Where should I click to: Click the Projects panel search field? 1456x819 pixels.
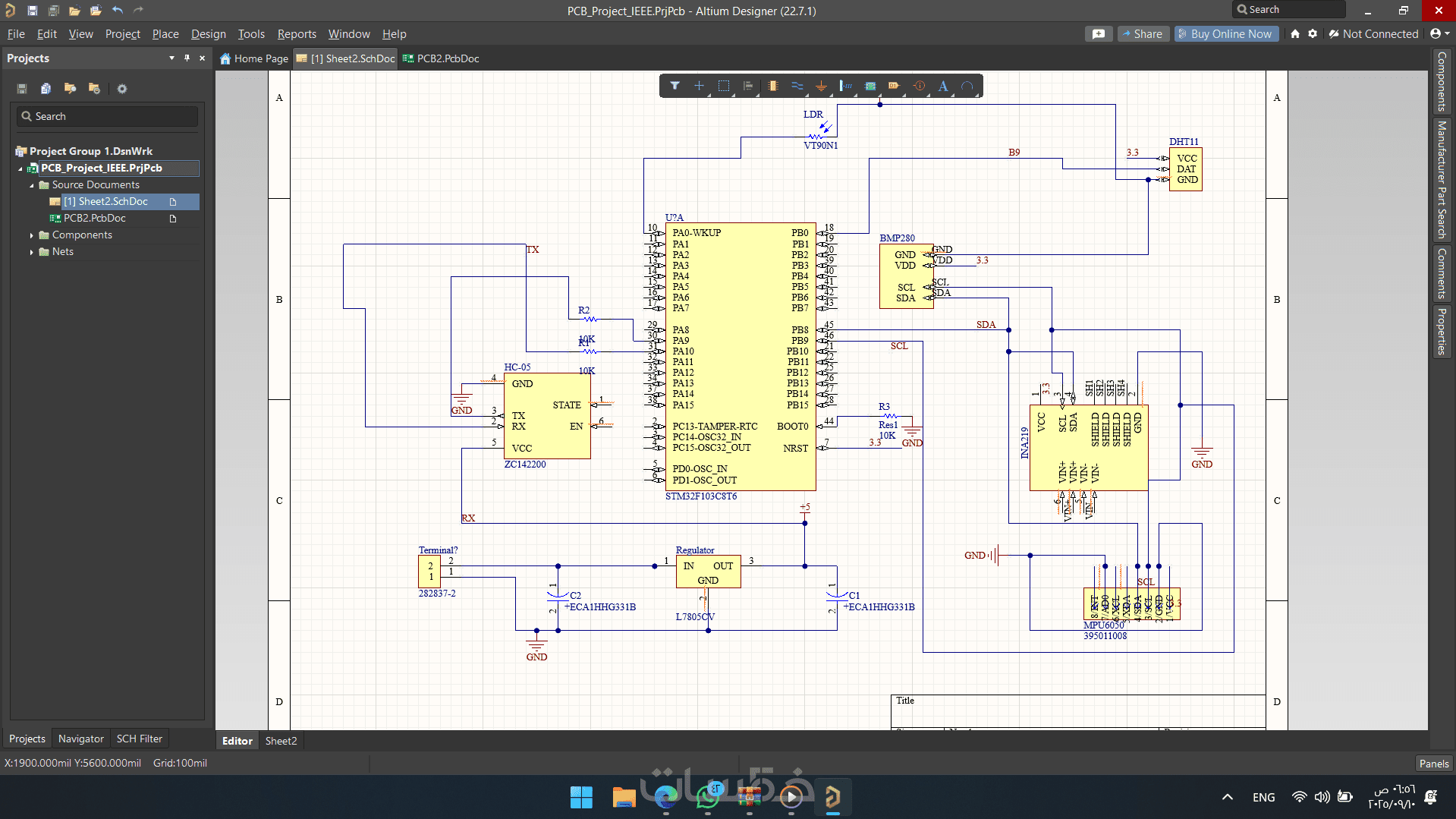click(107, 116)
